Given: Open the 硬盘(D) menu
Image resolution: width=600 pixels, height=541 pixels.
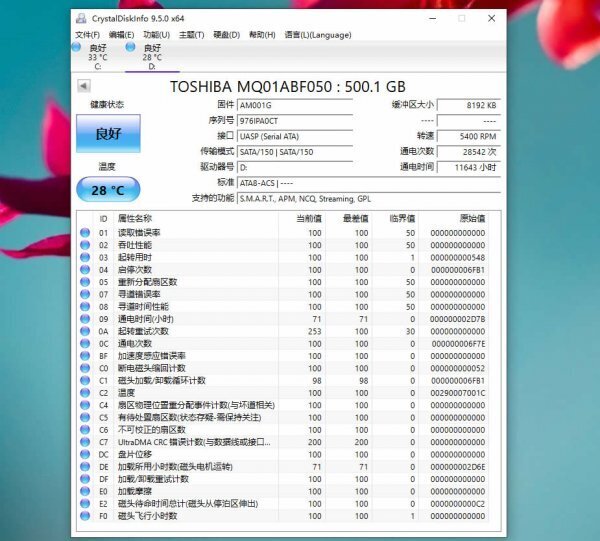Looking at the screenshot, I should tap(227, 35).
